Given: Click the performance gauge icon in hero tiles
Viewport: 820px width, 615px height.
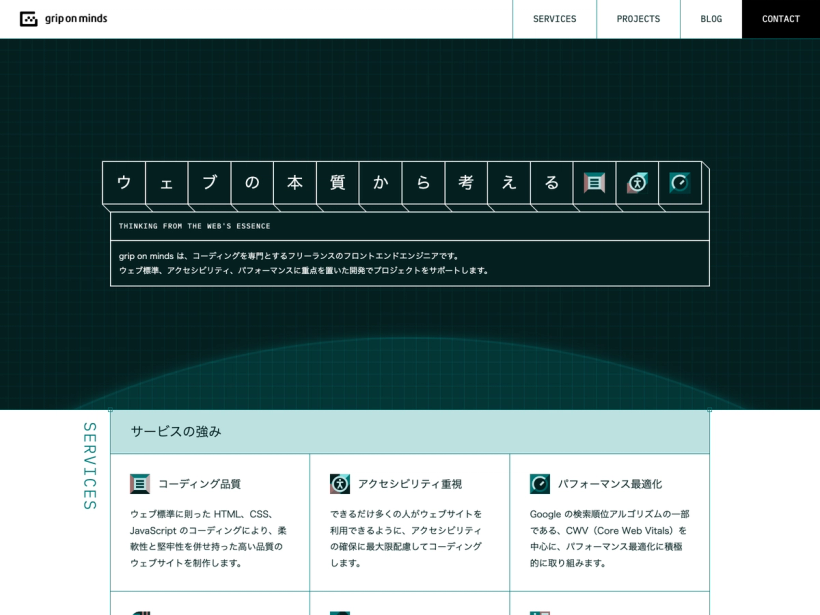Looking at the screenshot, I should pyautogui.click(x=679, y=183).
